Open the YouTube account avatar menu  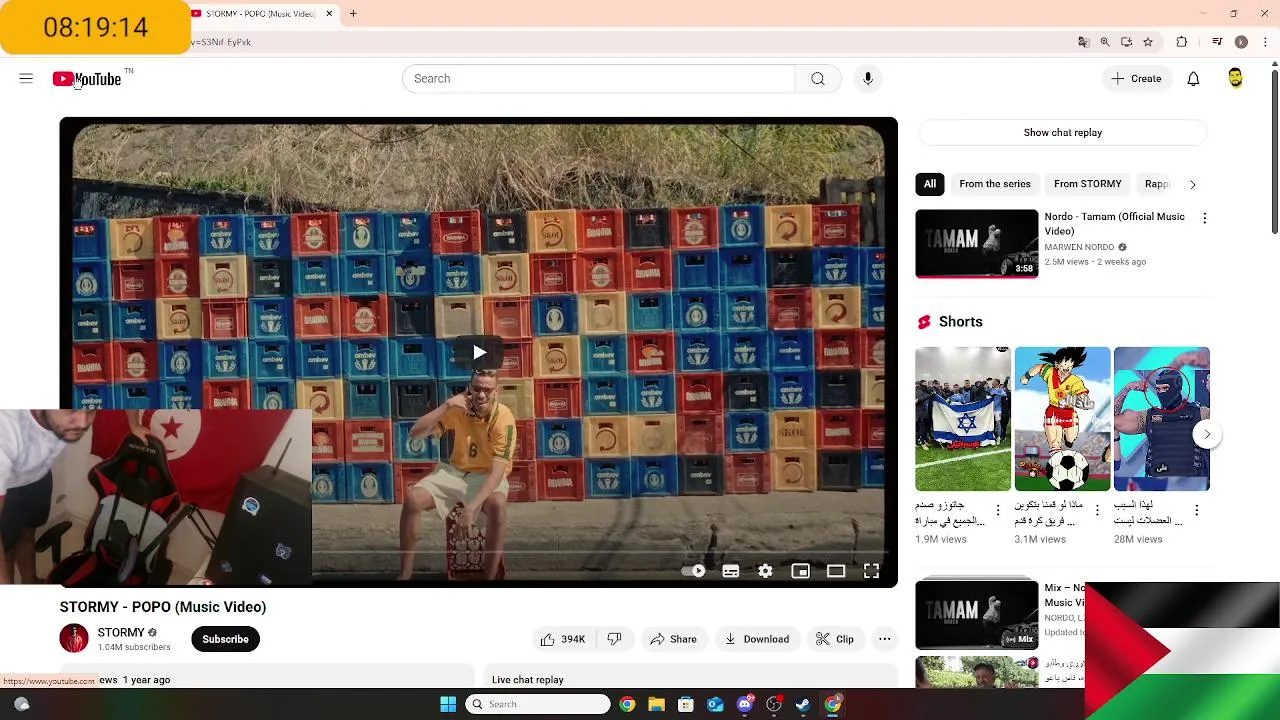(x=1235, y=79)
